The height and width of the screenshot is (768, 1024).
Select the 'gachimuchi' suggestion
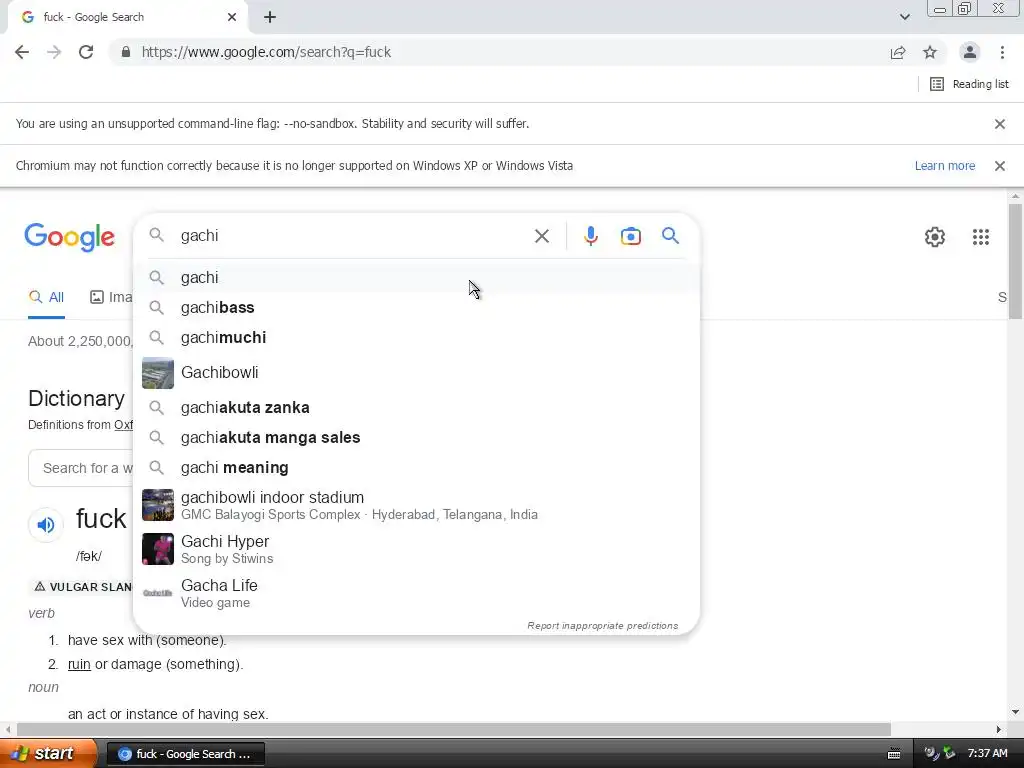[x=417, y=338]
